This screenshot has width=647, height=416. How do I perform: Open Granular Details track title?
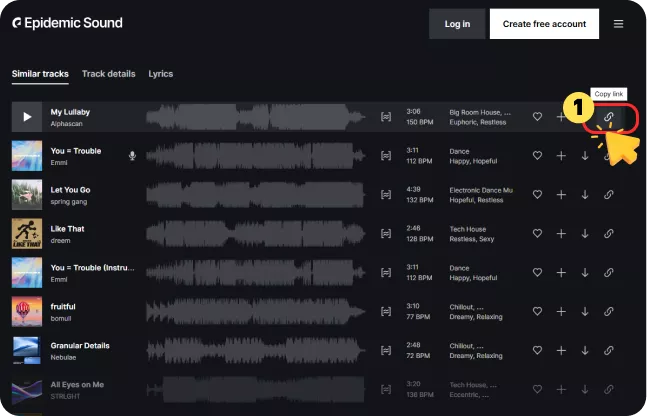click(x=80, y=345)
